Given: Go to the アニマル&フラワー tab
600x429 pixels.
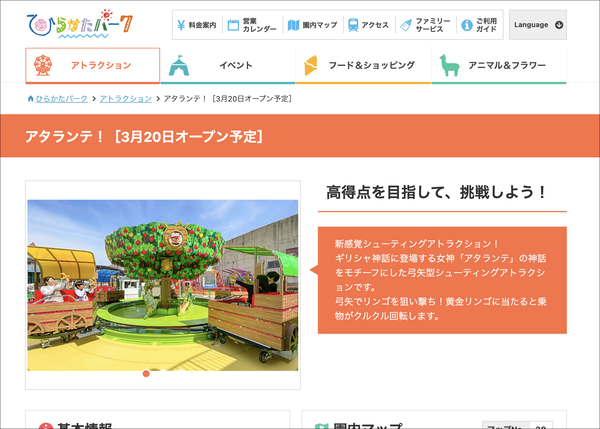Looking at the screenshot, I should [x=499, y=65].
